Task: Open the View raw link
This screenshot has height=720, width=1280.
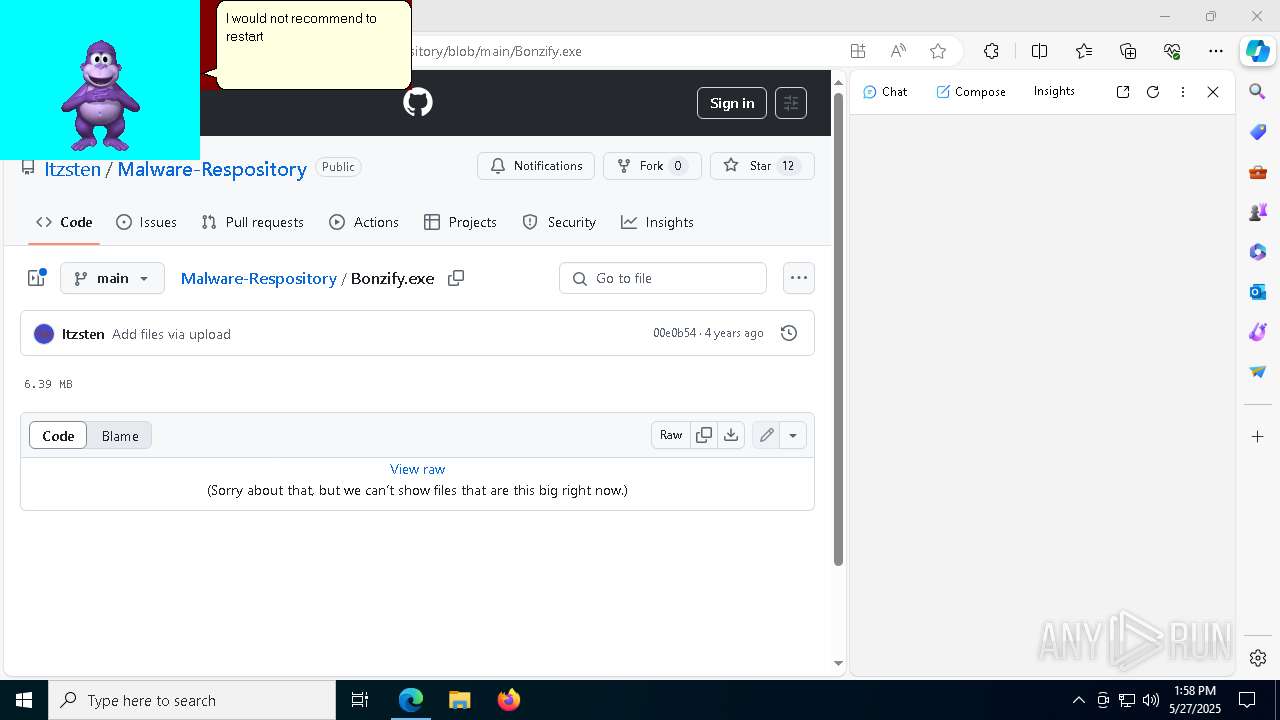Action: 418,469
